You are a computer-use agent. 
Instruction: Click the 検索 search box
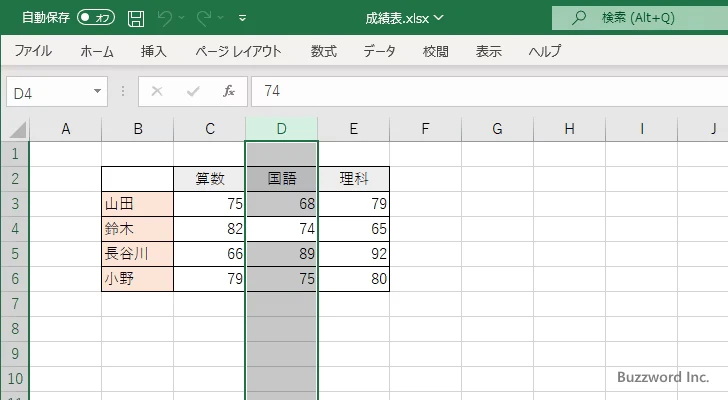pyautogui.click(x=638, y=18)
